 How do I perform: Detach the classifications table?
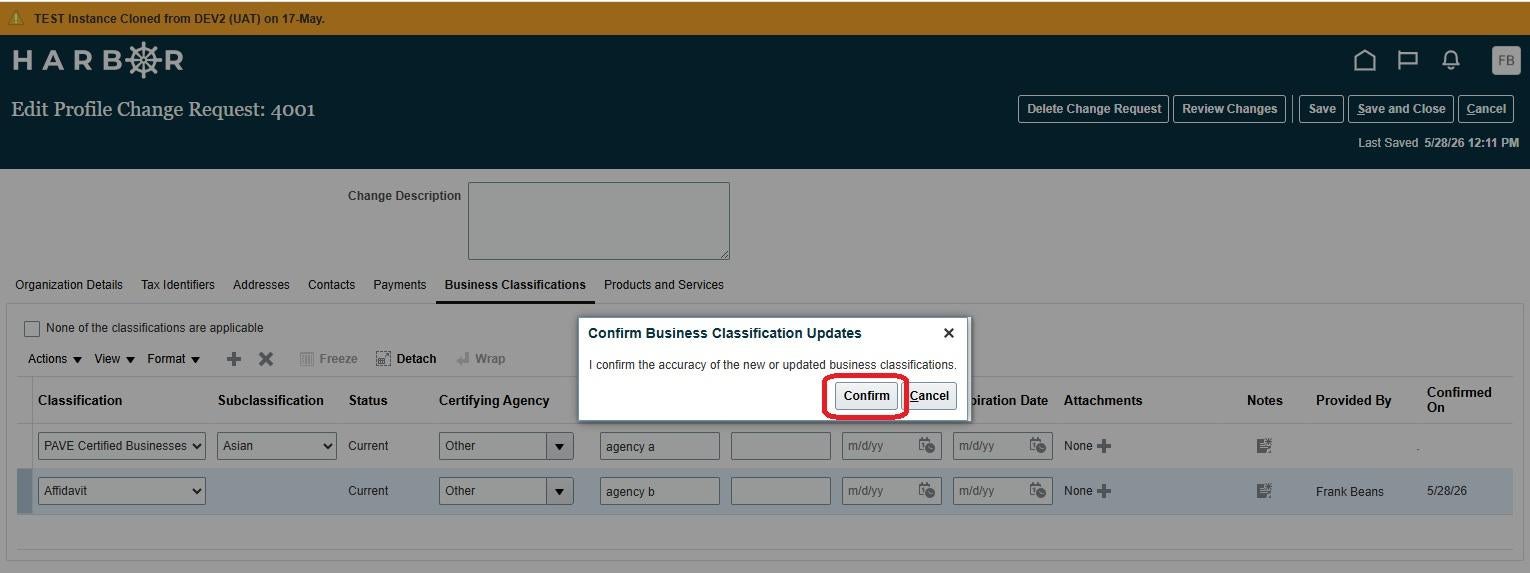[406, 359]
